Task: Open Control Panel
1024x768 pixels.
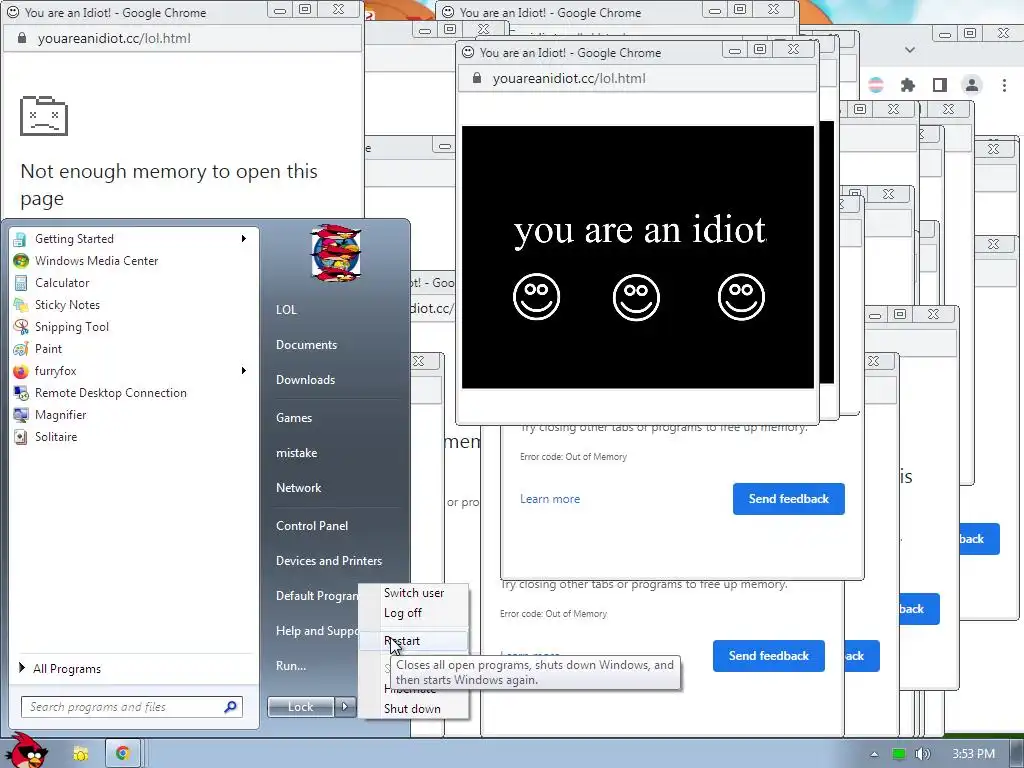Action: click(312, 526)
